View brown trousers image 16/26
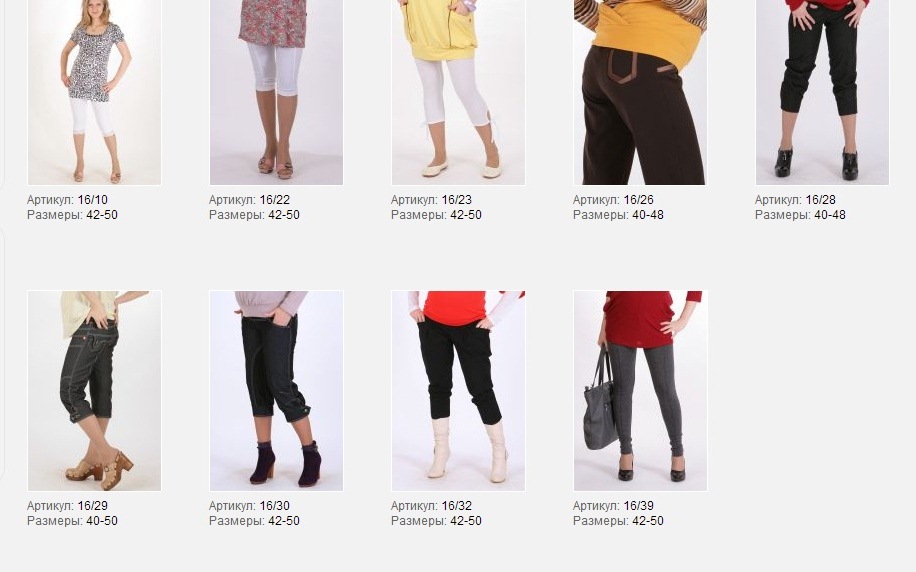This screenshot has width=916, height=572. pyautogui.click(x=640, y=92)
